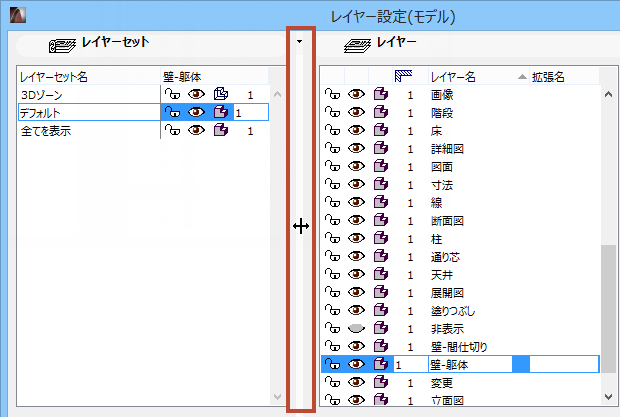The height and width of the screenshot is (417, 620).
Task: Toggle solid model icon for 柱 layer
Action: [381, 238]
